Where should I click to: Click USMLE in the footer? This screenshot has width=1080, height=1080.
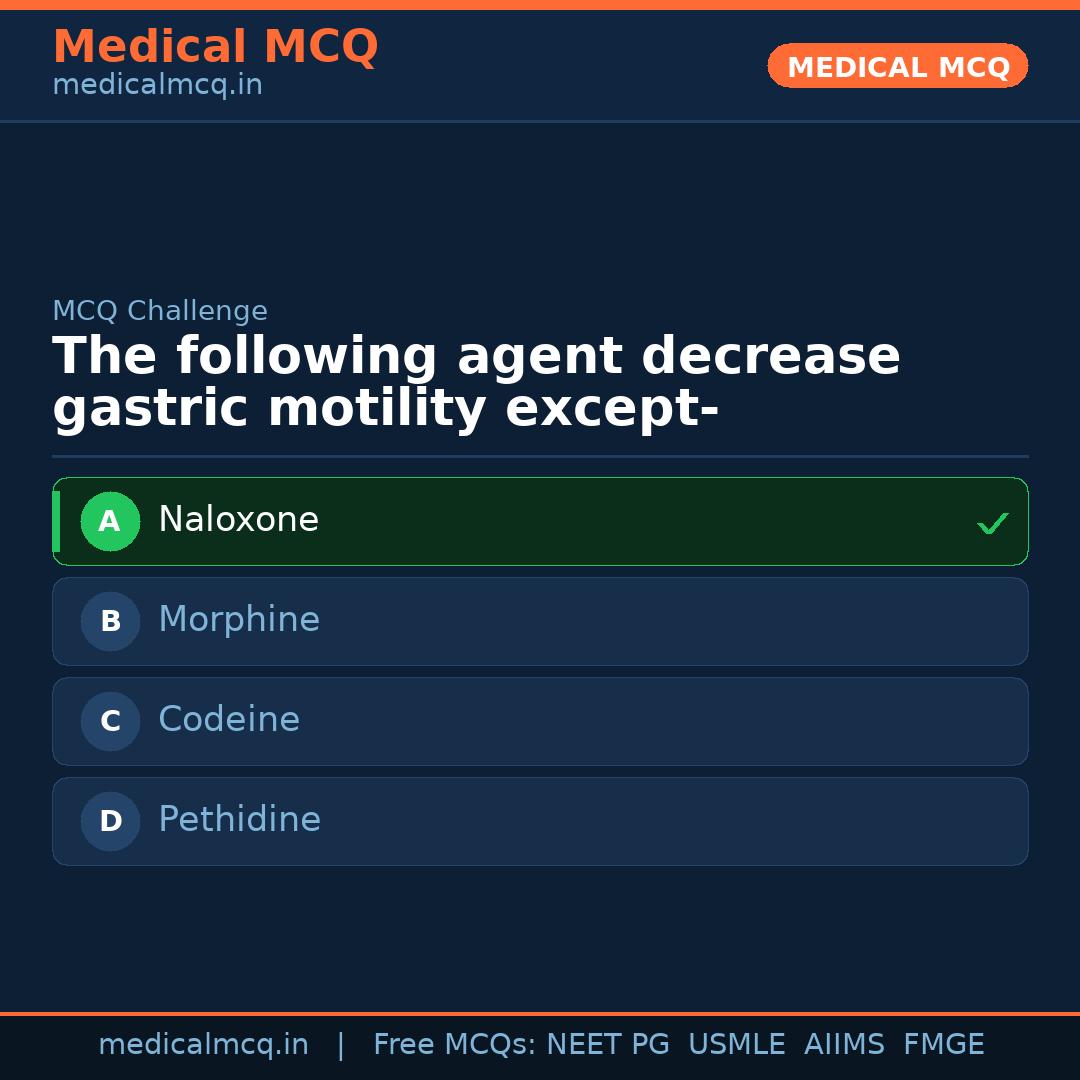tap(736, 1045)
